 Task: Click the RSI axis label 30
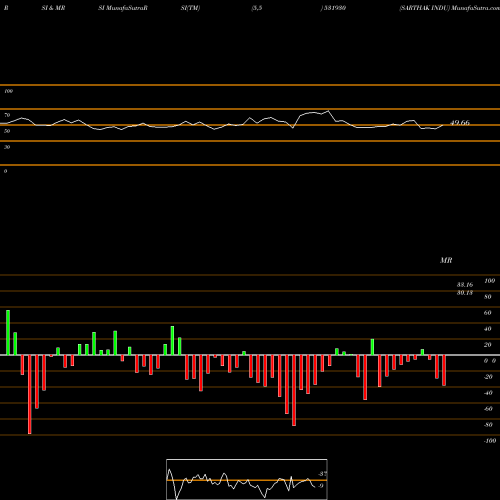click(7, 147)
